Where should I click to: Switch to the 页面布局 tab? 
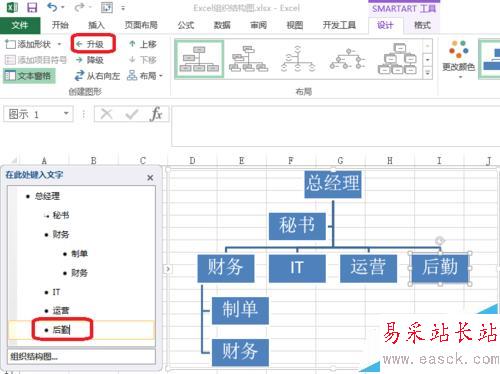click(x=141, y=25)
